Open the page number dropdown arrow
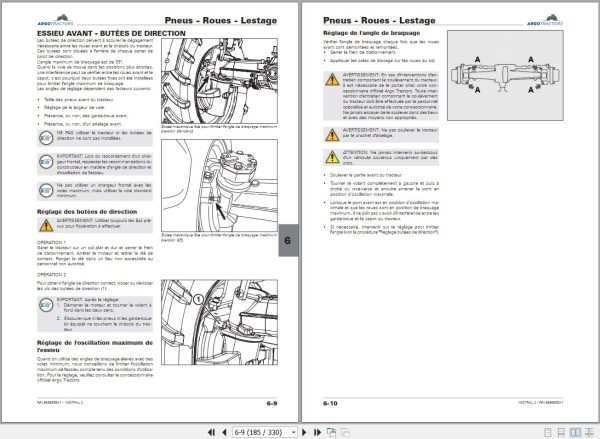Image resolution: width=600 pixels, height=439 pixels. tap(293, 432)
